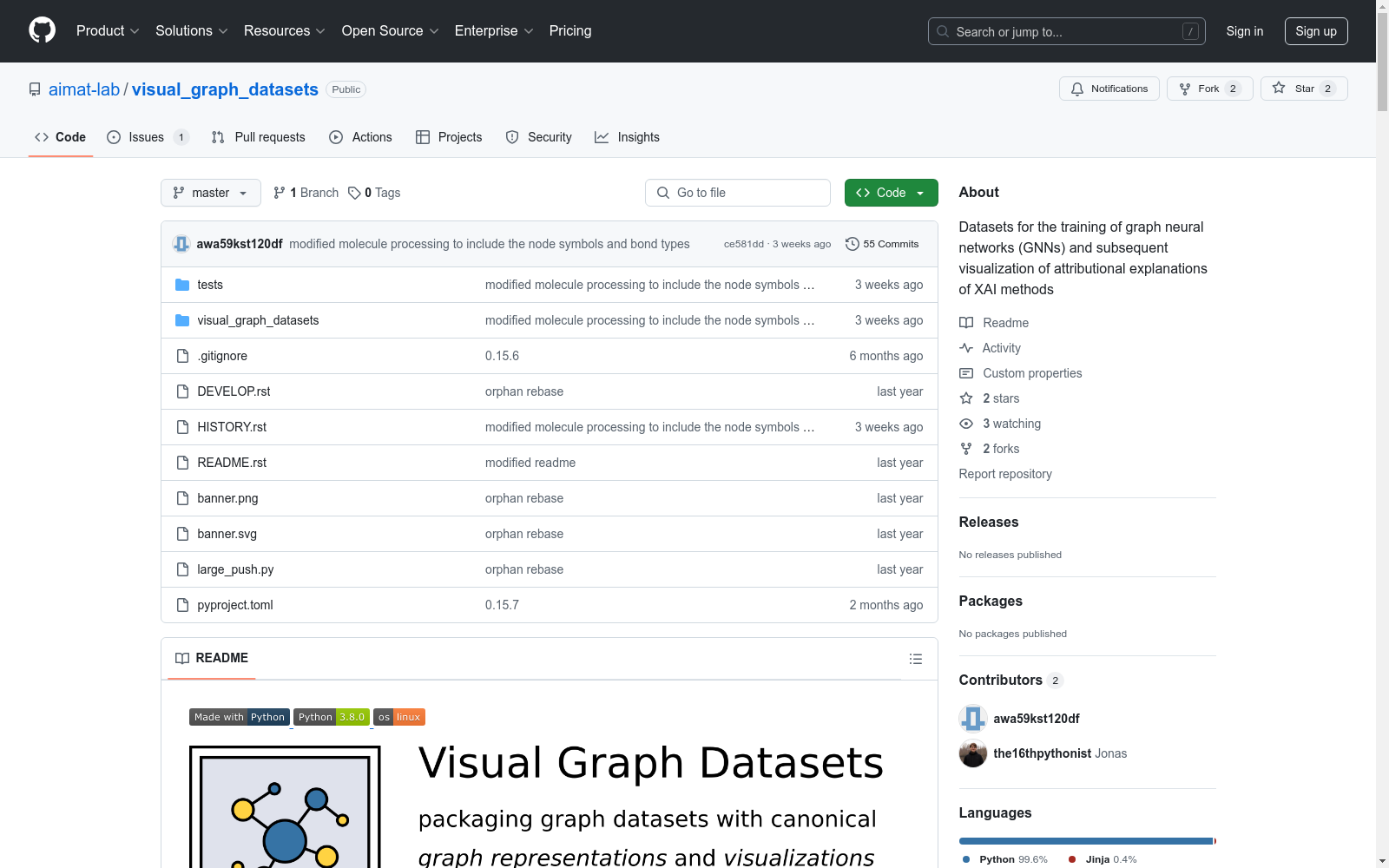Click Report repository link
Viewport: 1389px width, 868px height.
1005,474
